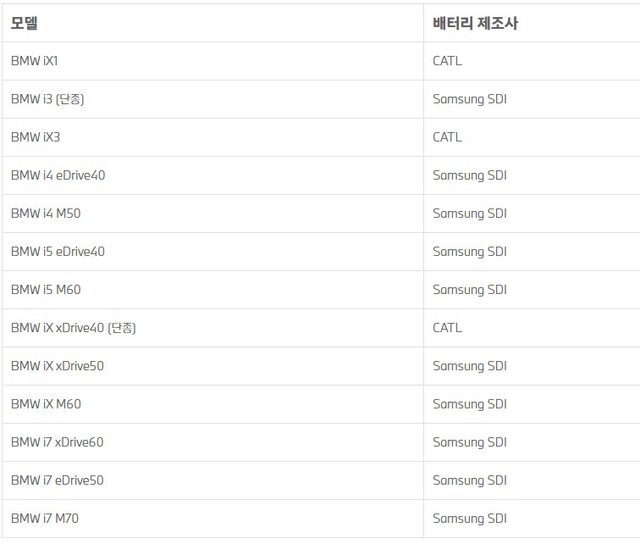Click CATL battery maker for BMW iX3
640x544 pixels.
point(447,137)
